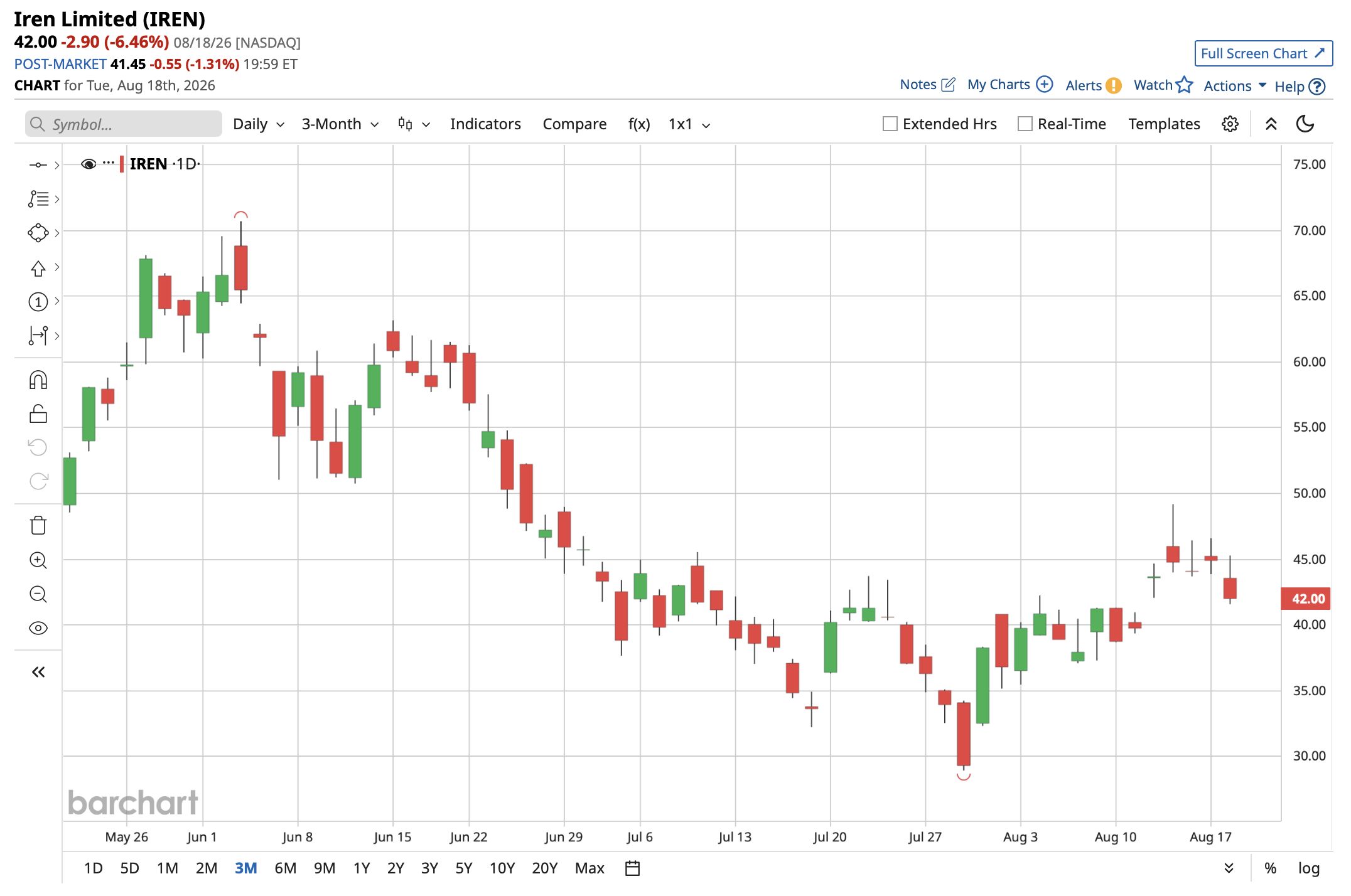Open the 1x1 grid layout dropdown
Screen dimensions: 1351x896
pyautogui.click(x=689, y=124)
